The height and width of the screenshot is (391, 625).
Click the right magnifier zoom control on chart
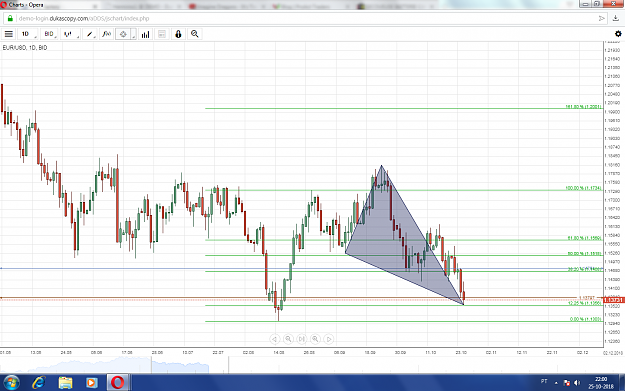click(315, 339)
